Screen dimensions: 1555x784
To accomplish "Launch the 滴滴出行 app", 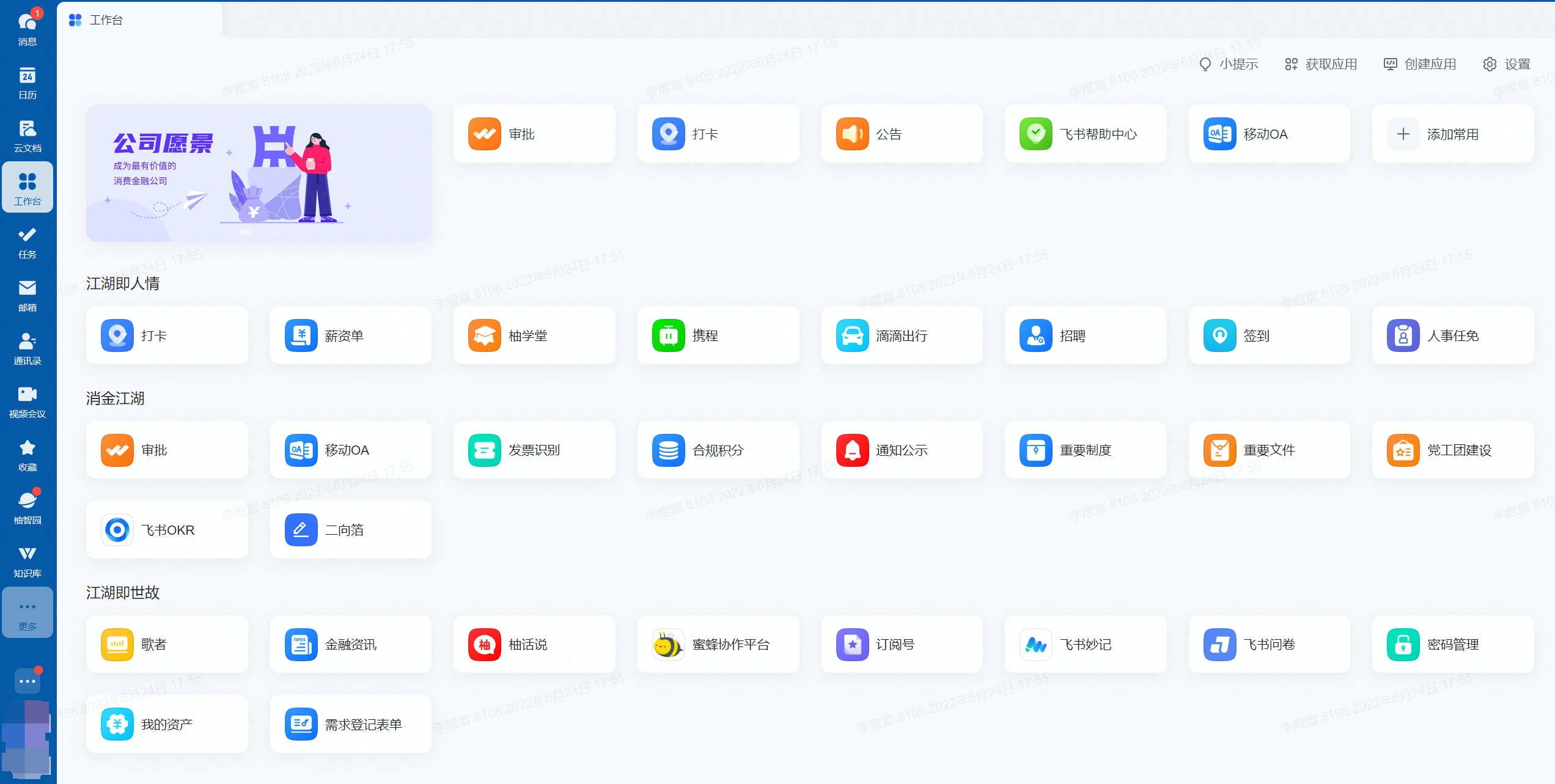I will coord(902,335).
